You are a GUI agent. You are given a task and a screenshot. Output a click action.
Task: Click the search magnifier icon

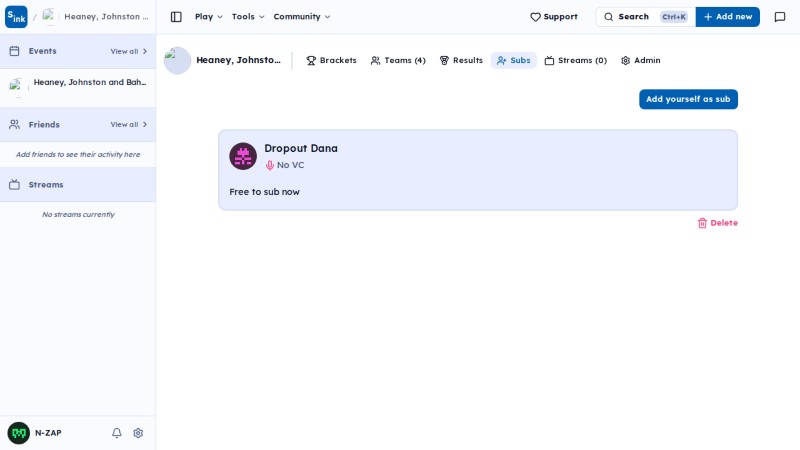click(609, 17)
